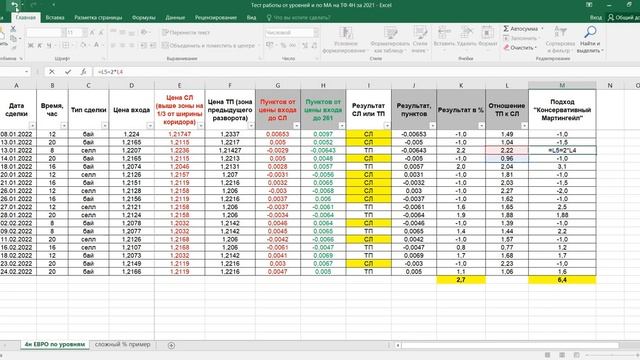Open filter dropdown on Результат СЛ или ТП column
640x360 pixels.
click(387, 126)
